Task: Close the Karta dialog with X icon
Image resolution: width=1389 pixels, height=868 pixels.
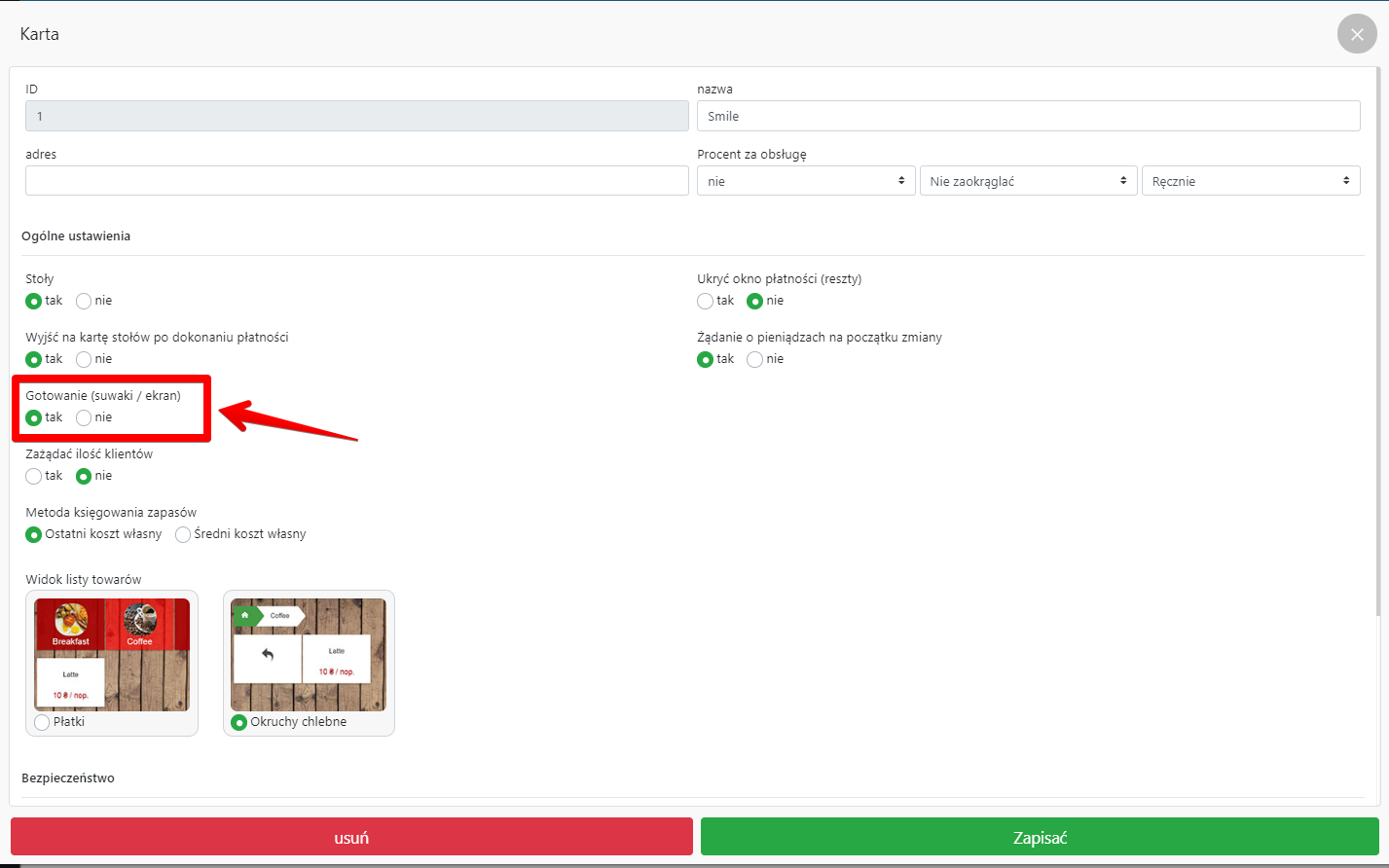Action: click(1357, 34)
